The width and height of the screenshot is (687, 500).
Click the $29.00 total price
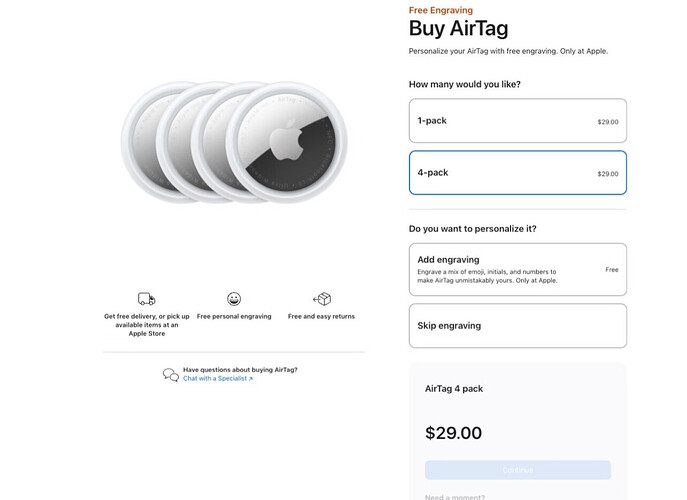(453, 433)
